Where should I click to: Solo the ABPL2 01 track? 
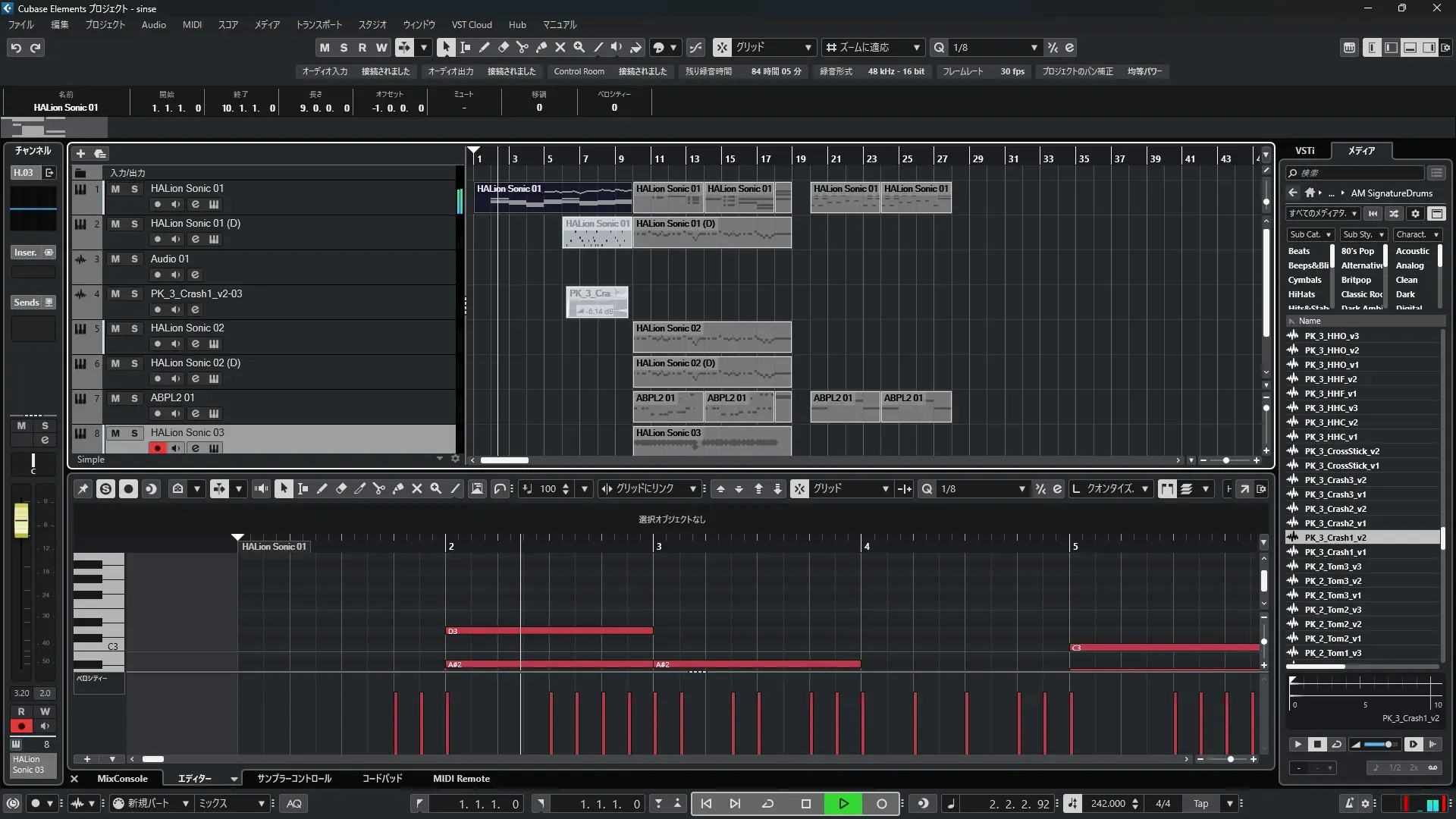coord(134,398)
